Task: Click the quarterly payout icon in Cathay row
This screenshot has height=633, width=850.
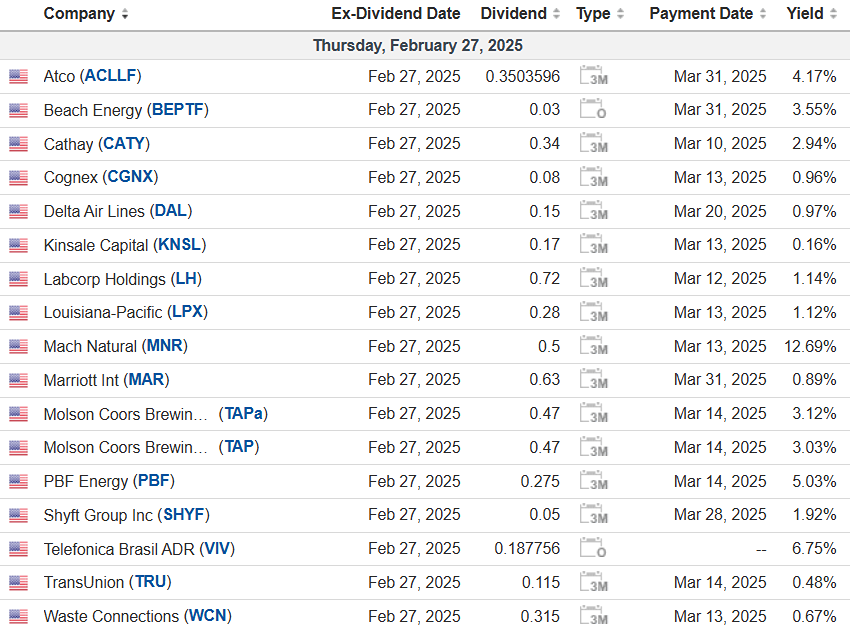Action: coord(594,144)
